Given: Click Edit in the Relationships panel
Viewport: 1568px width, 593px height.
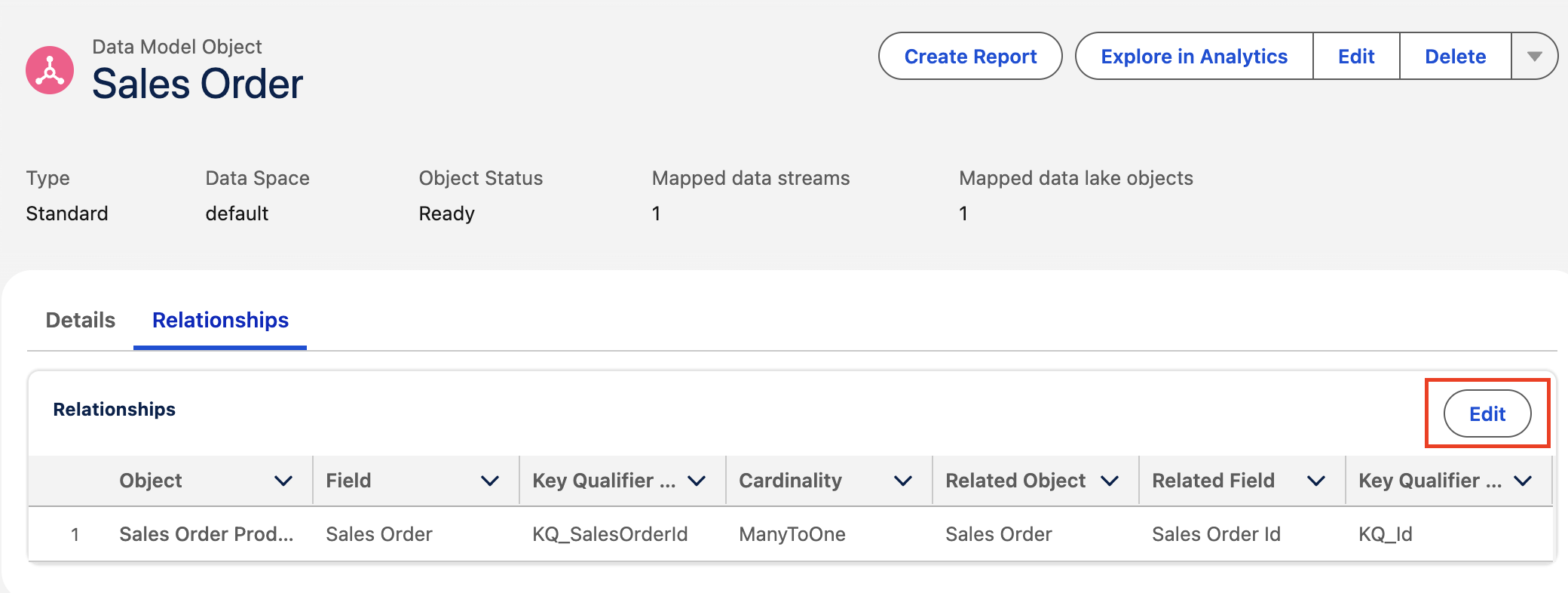Looking at the screenshot, I should pyautogui.click(x=1487, y=413).
